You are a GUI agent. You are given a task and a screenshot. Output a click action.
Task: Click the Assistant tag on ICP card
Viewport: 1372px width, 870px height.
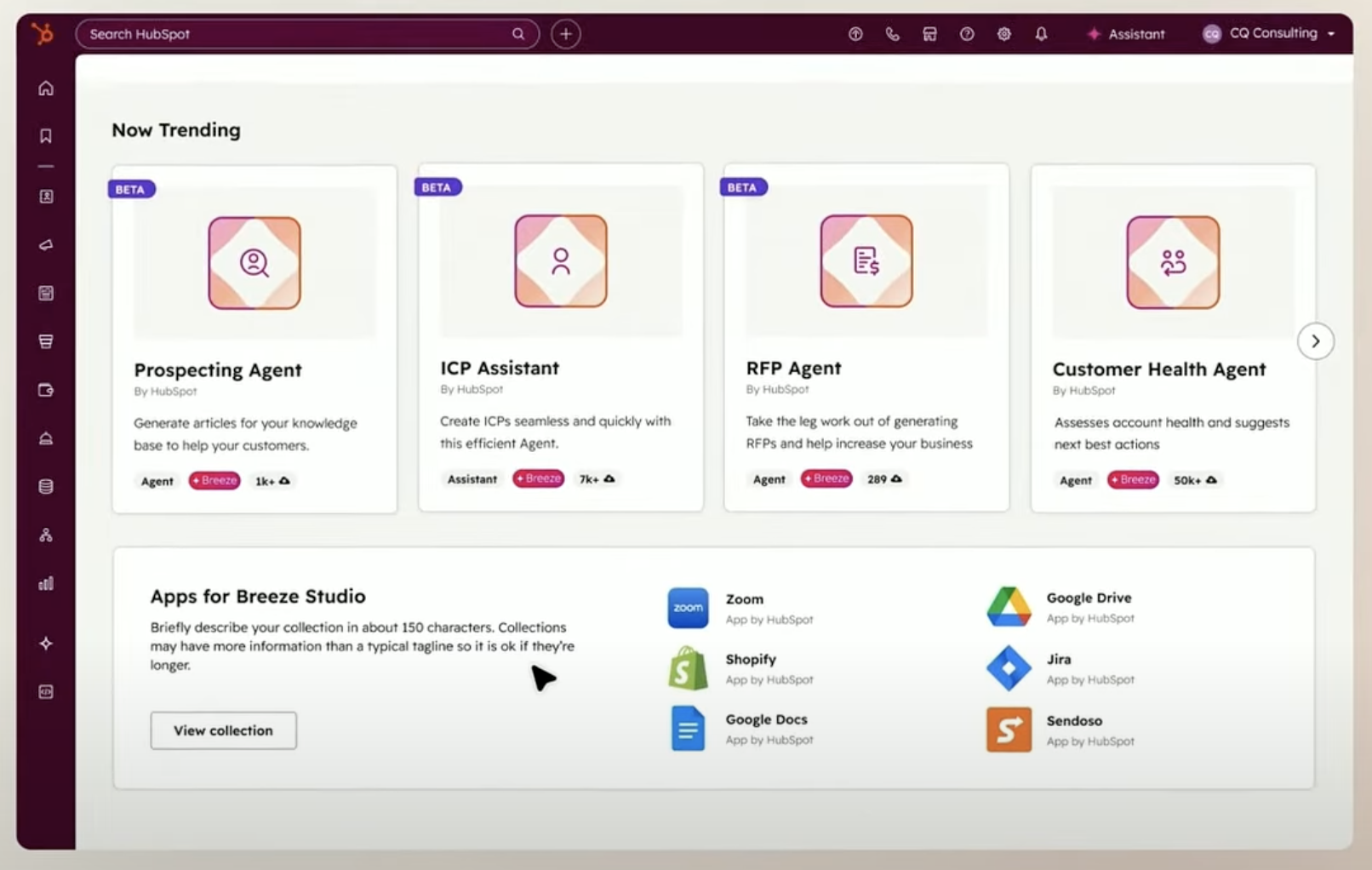pos(472,479)
